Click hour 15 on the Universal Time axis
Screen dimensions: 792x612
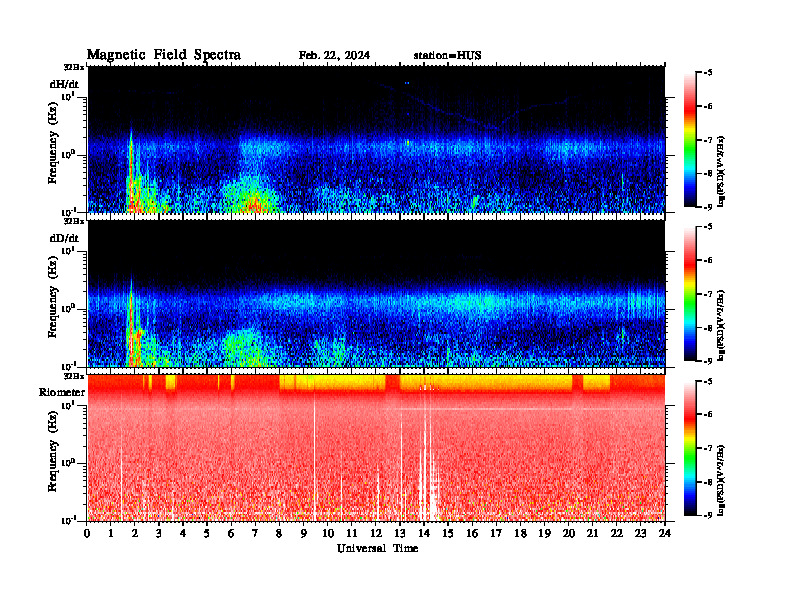(448, 534)
